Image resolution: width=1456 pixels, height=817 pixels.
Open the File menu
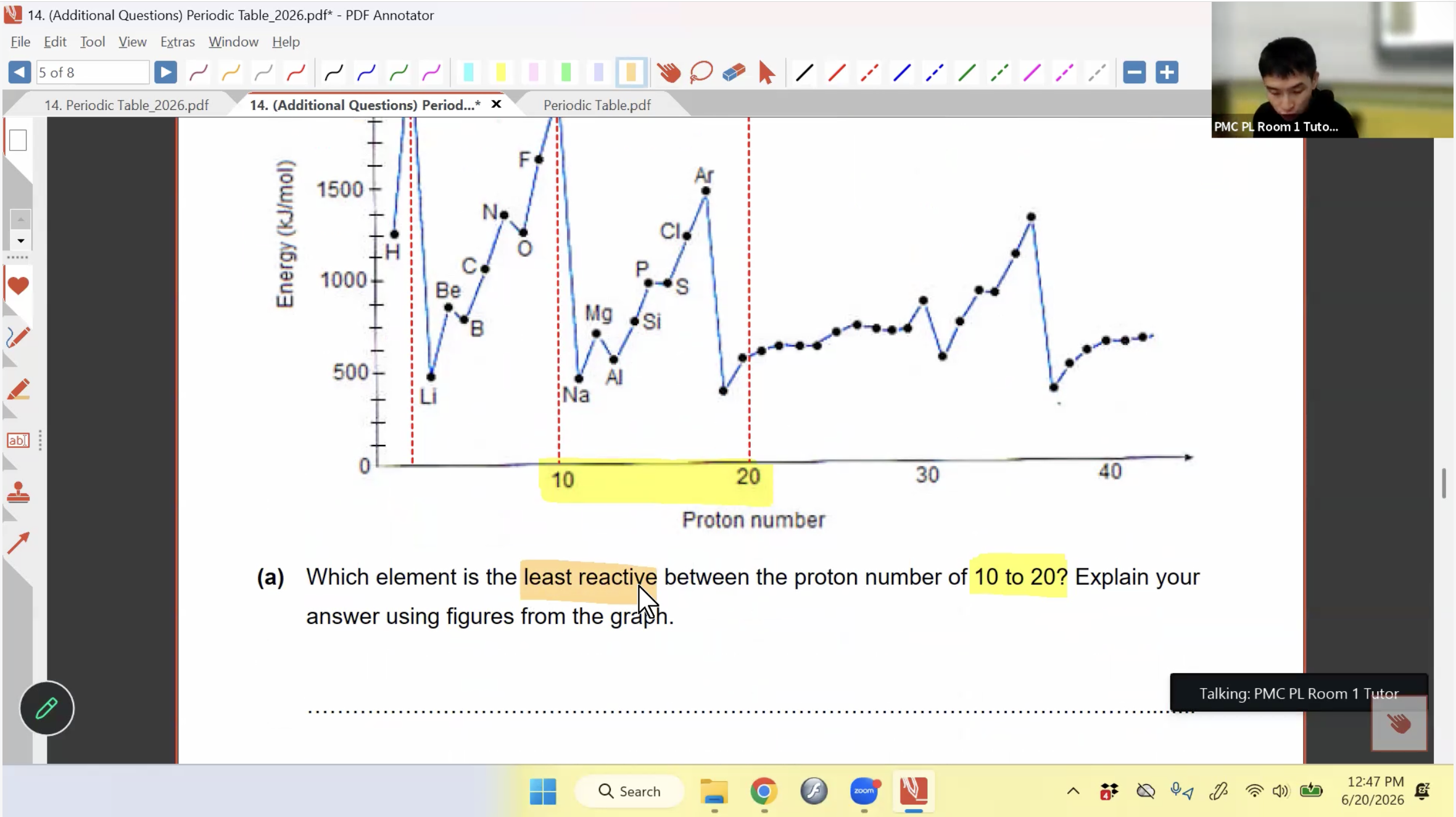[20, 42]
